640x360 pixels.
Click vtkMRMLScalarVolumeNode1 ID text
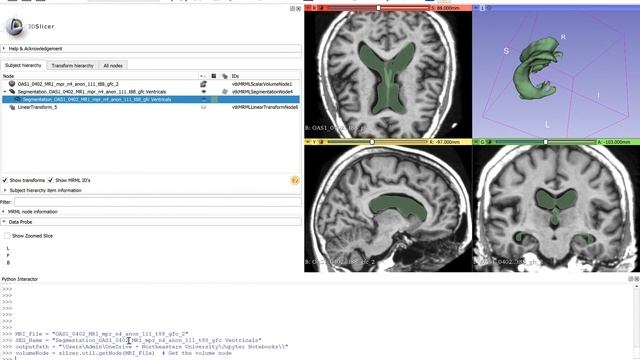pos(262,84)
